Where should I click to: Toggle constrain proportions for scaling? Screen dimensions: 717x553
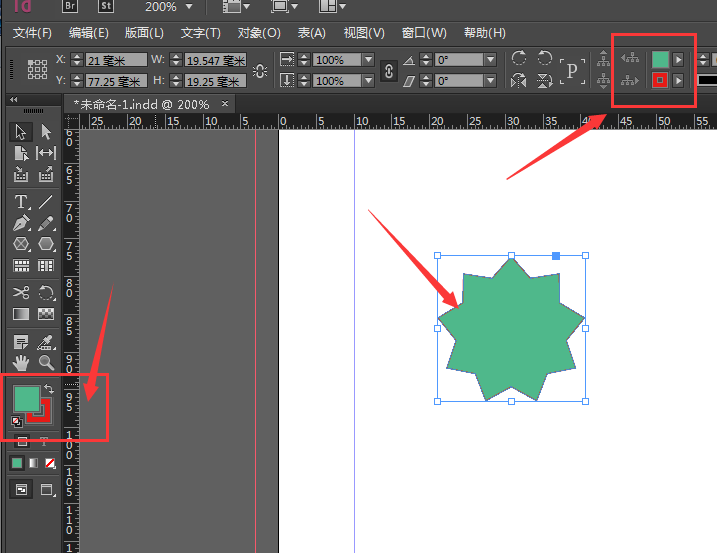coord(389,71)
